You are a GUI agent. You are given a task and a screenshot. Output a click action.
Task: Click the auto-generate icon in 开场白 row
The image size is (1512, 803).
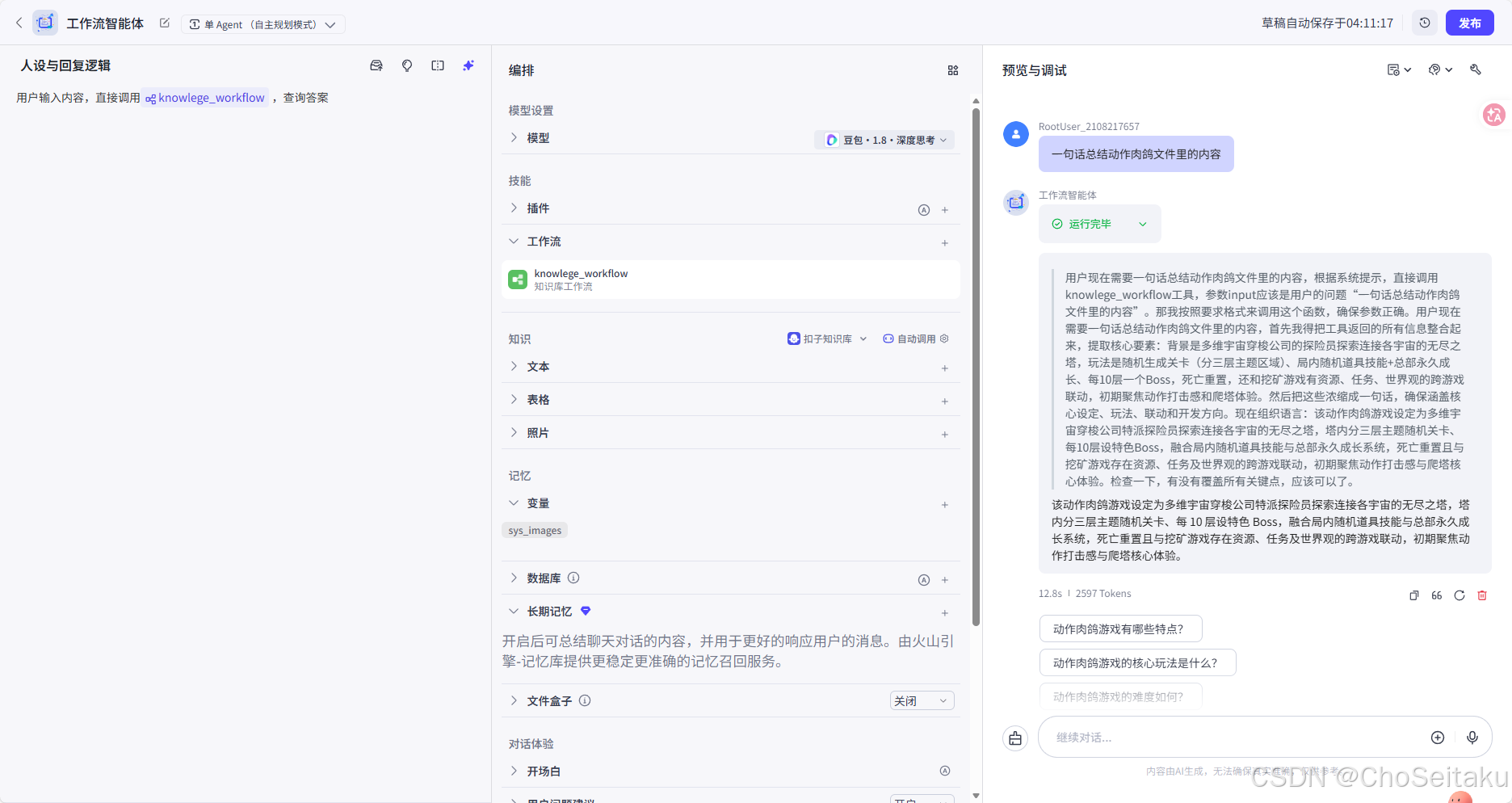point(945,771)
